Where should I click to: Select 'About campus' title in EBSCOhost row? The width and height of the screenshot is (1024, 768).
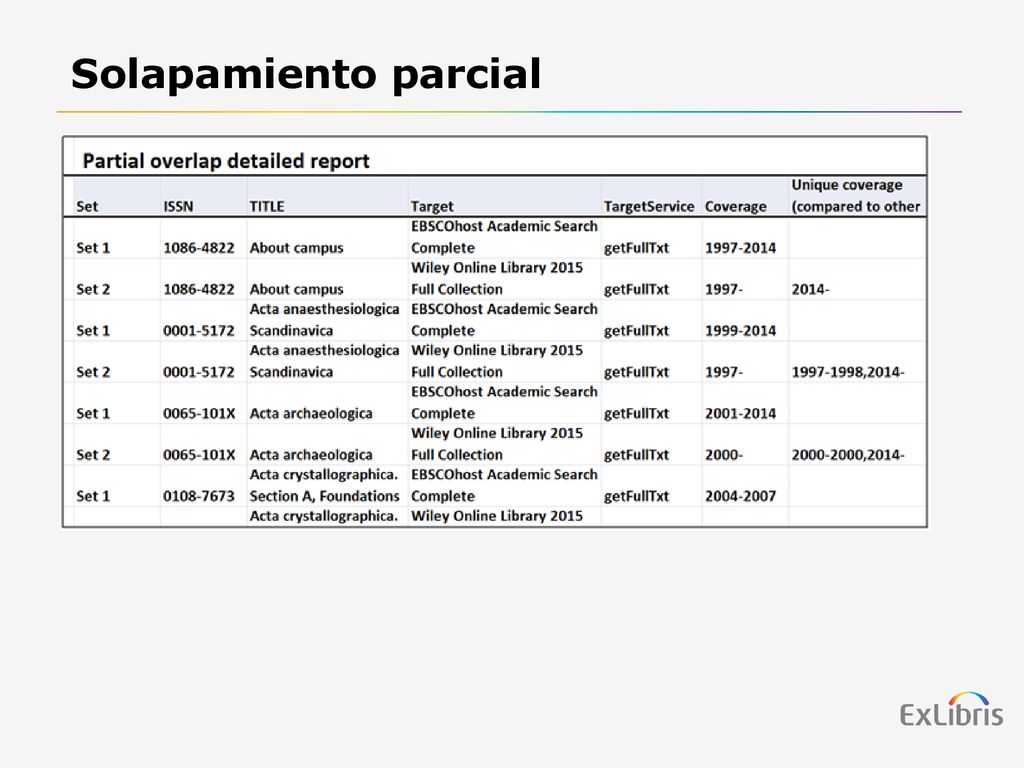tap(296, 248)
